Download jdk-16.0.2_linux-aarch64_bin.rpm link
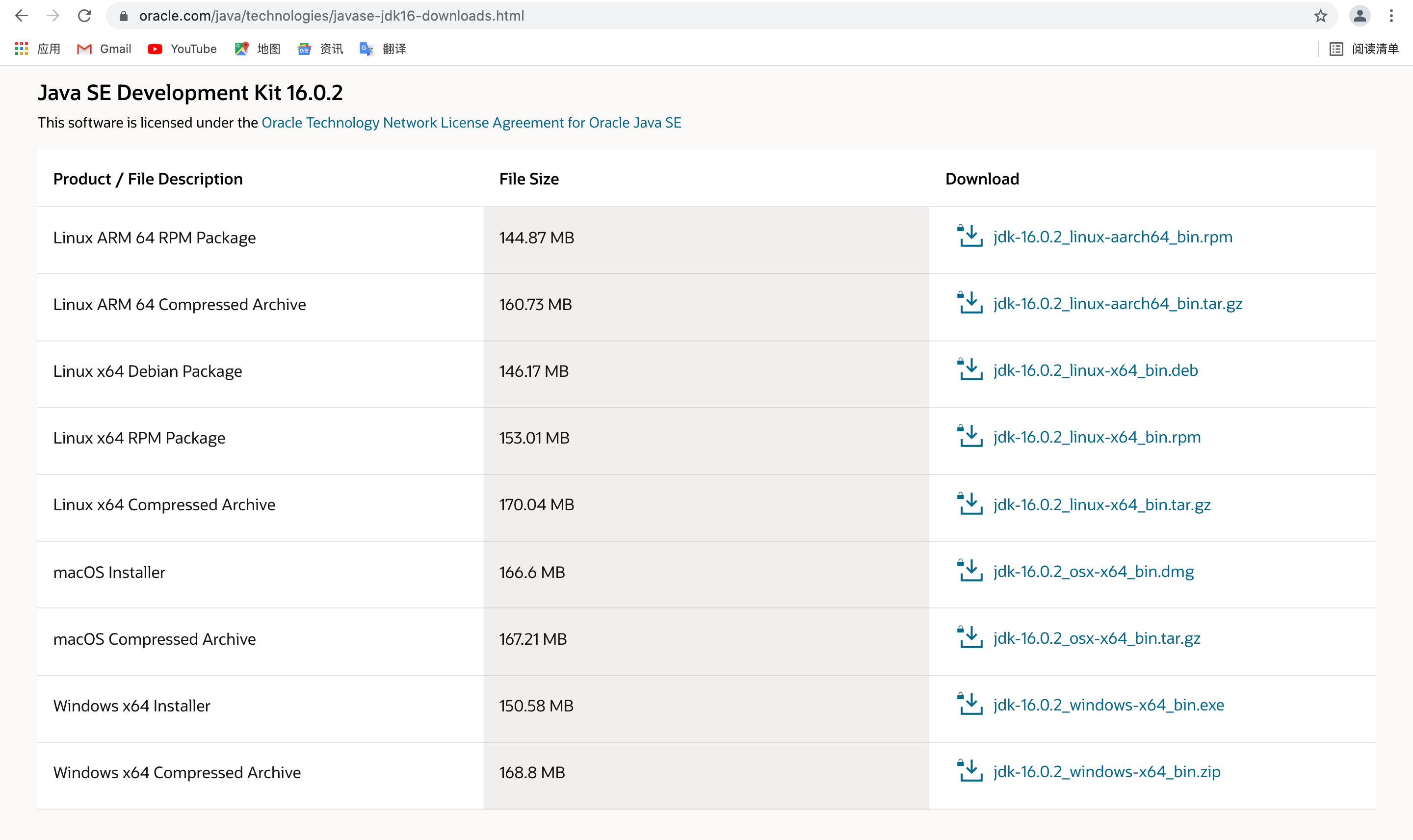The height and width of the screenshot is (840, 1413). [1113, 236]
